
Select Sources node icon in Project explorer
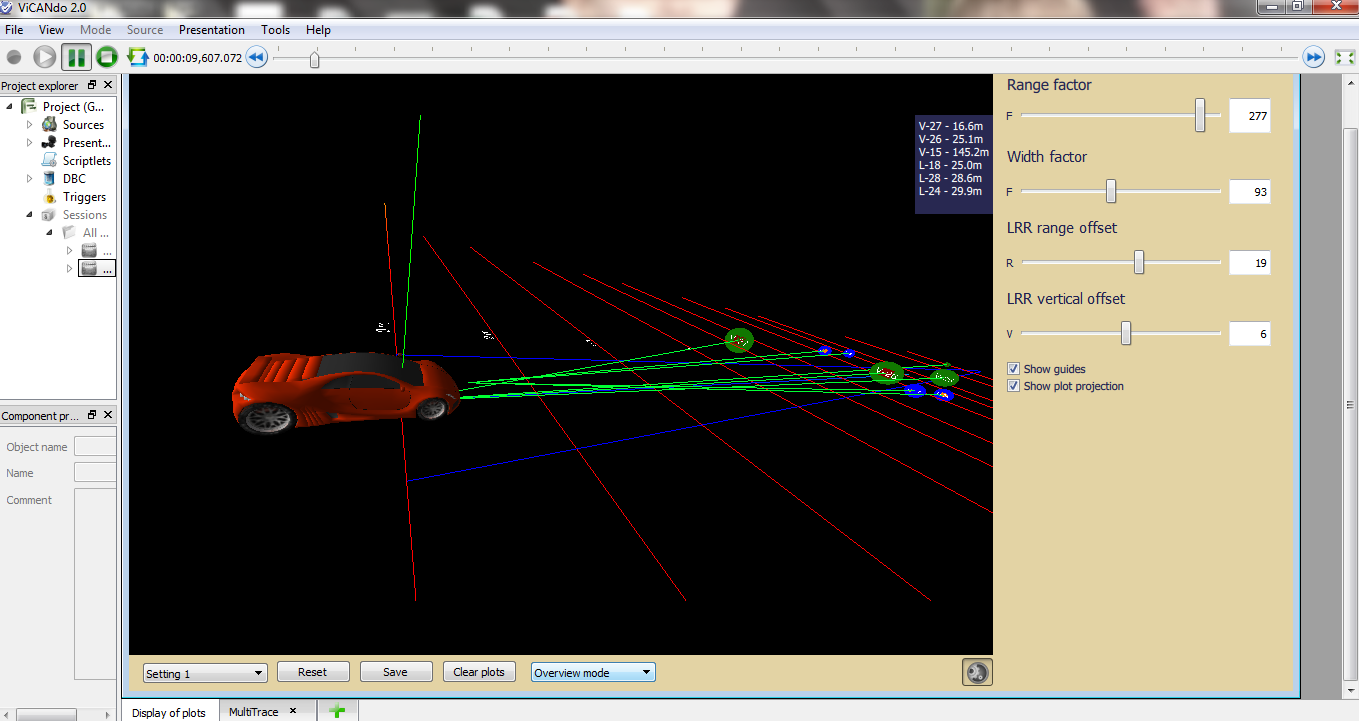click(x=49, y=125)
